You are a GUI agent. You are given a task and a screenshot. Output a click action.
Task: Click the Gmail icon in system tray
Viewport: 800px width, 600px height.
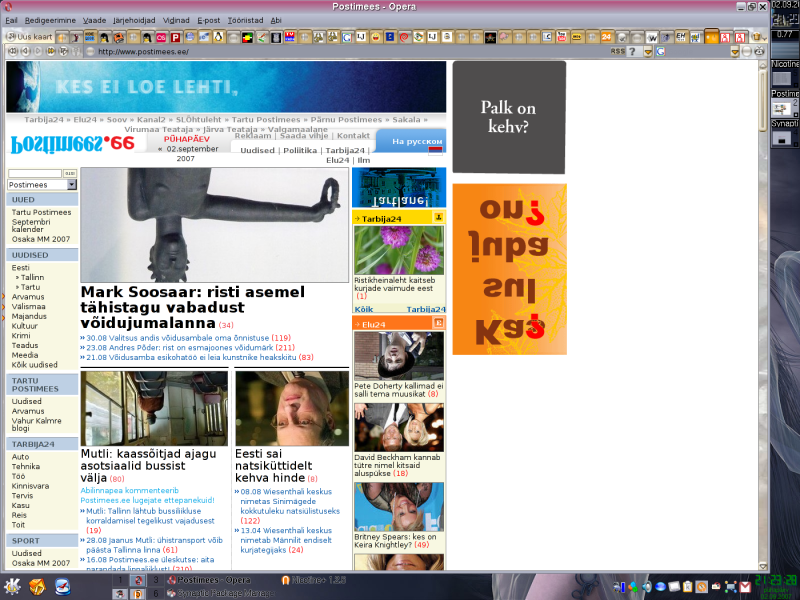(x=745, y=587)
